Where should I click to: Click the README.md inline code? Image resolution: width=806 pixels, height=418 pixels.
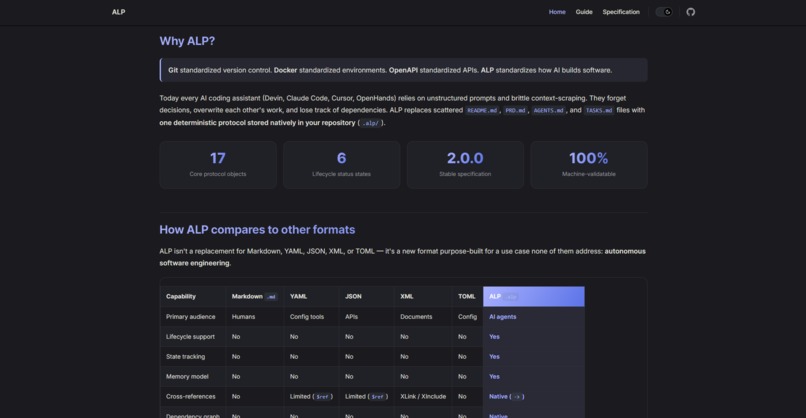[x=482, y=111]
